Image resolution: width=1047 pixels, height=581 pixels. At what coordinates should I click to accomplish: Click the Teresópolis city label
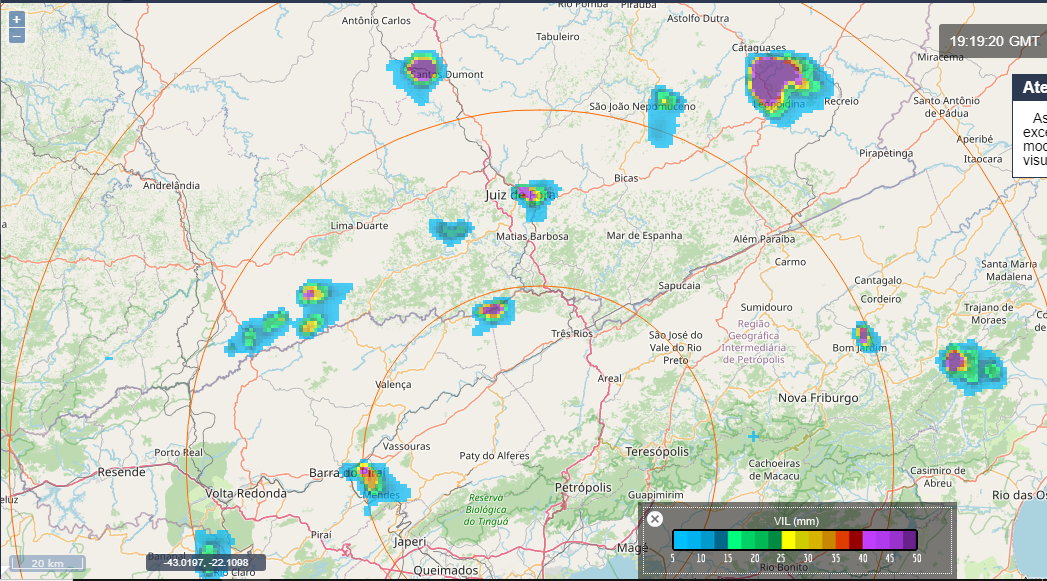656,451
